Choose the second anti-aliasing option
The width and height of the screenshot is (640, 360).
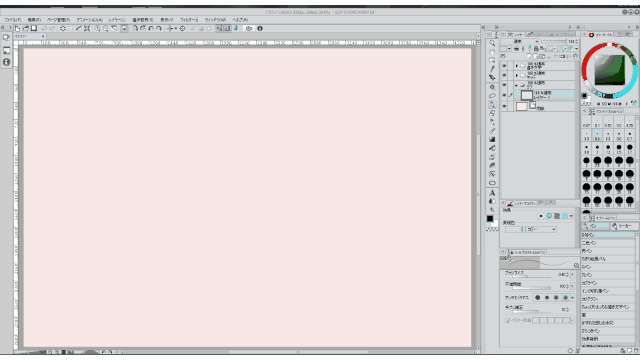(547, 298)
